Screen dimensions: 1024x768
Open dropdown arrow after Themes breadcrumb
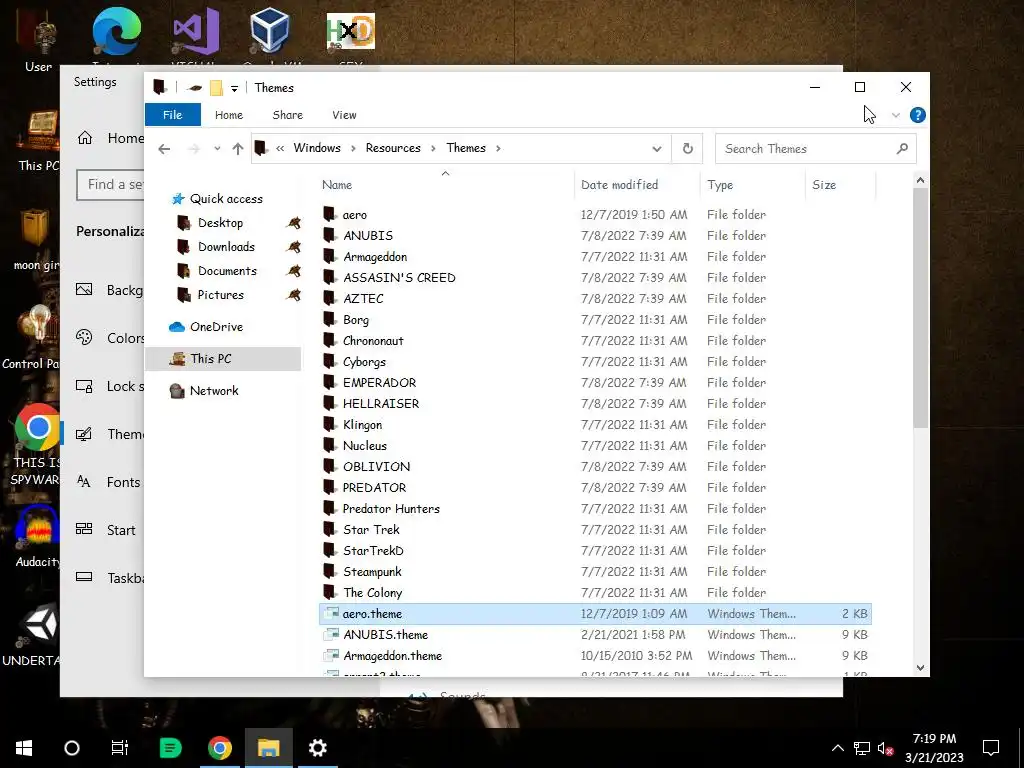(x=498, y=148)
